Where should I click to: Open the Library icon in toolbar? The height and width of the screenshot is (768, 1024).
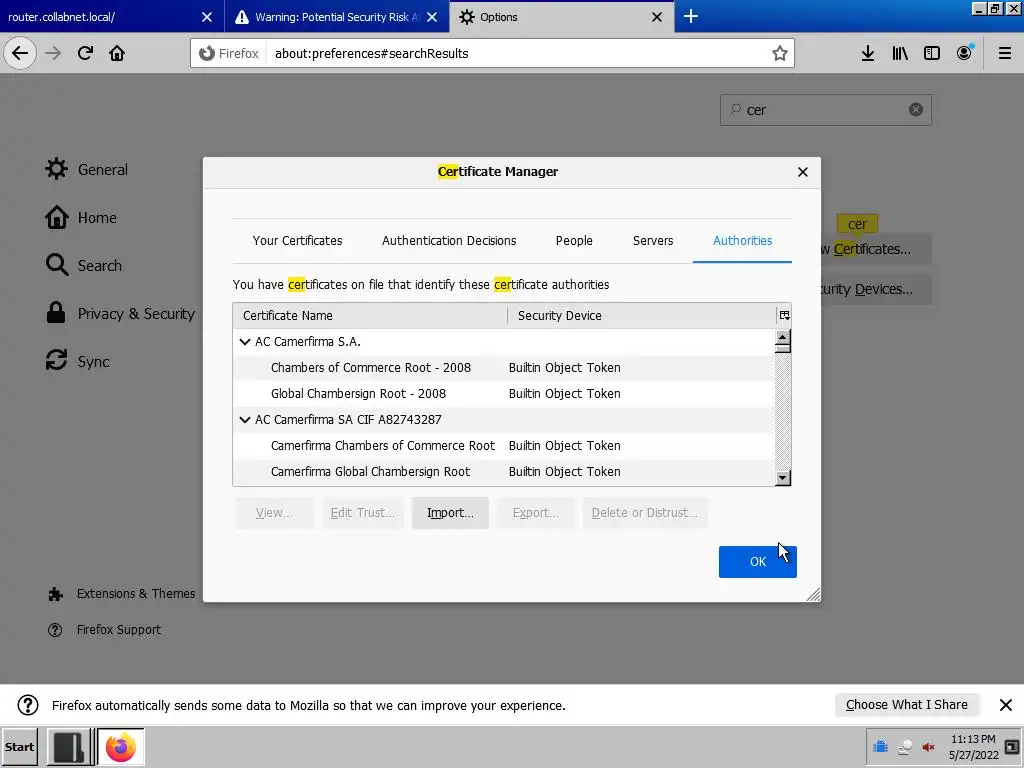pyautogui.click(x=900, y=54)
